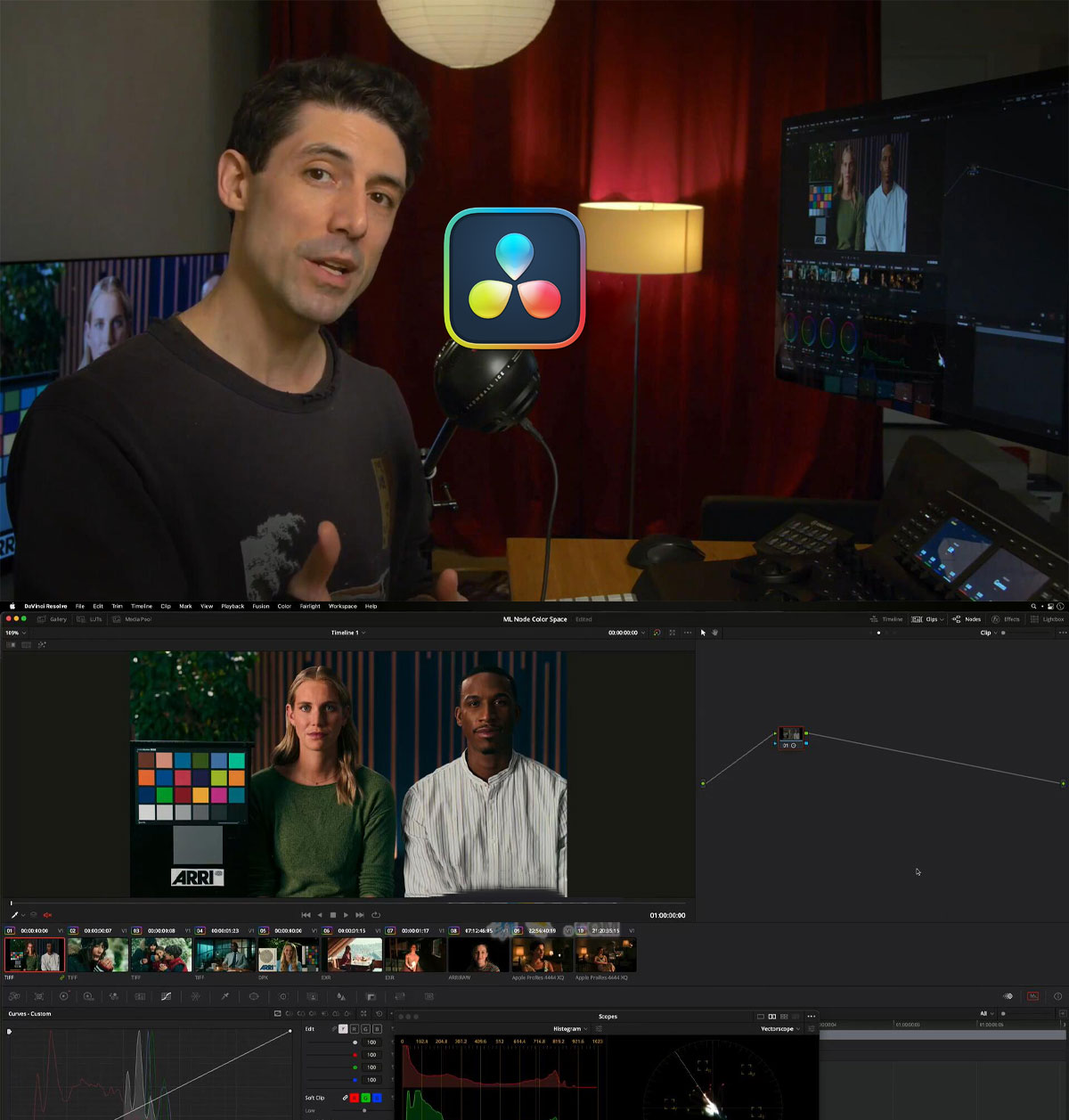Open the Tracker palette
This screenshot has height=1120, width=1069.
coord(283,996)
